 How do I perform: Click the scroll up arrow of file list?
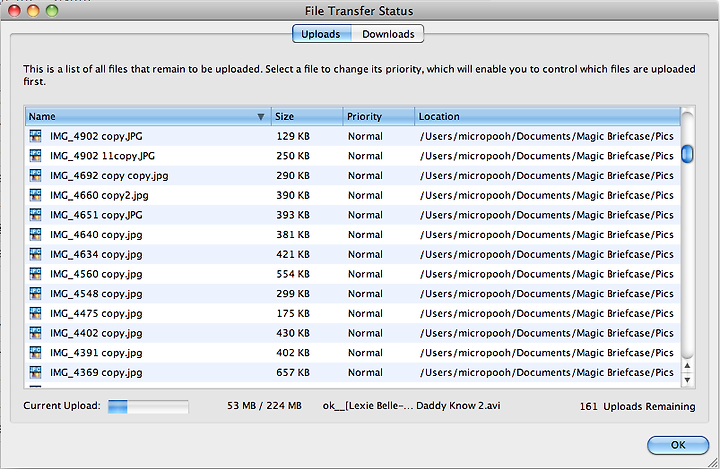(x=687, y=366)
